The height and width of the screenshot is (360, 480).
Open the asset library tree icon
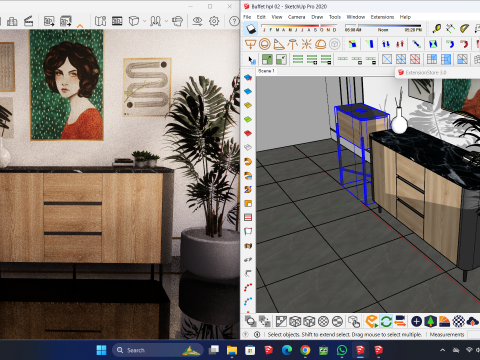pyautogui.click(x=430, y=321)
